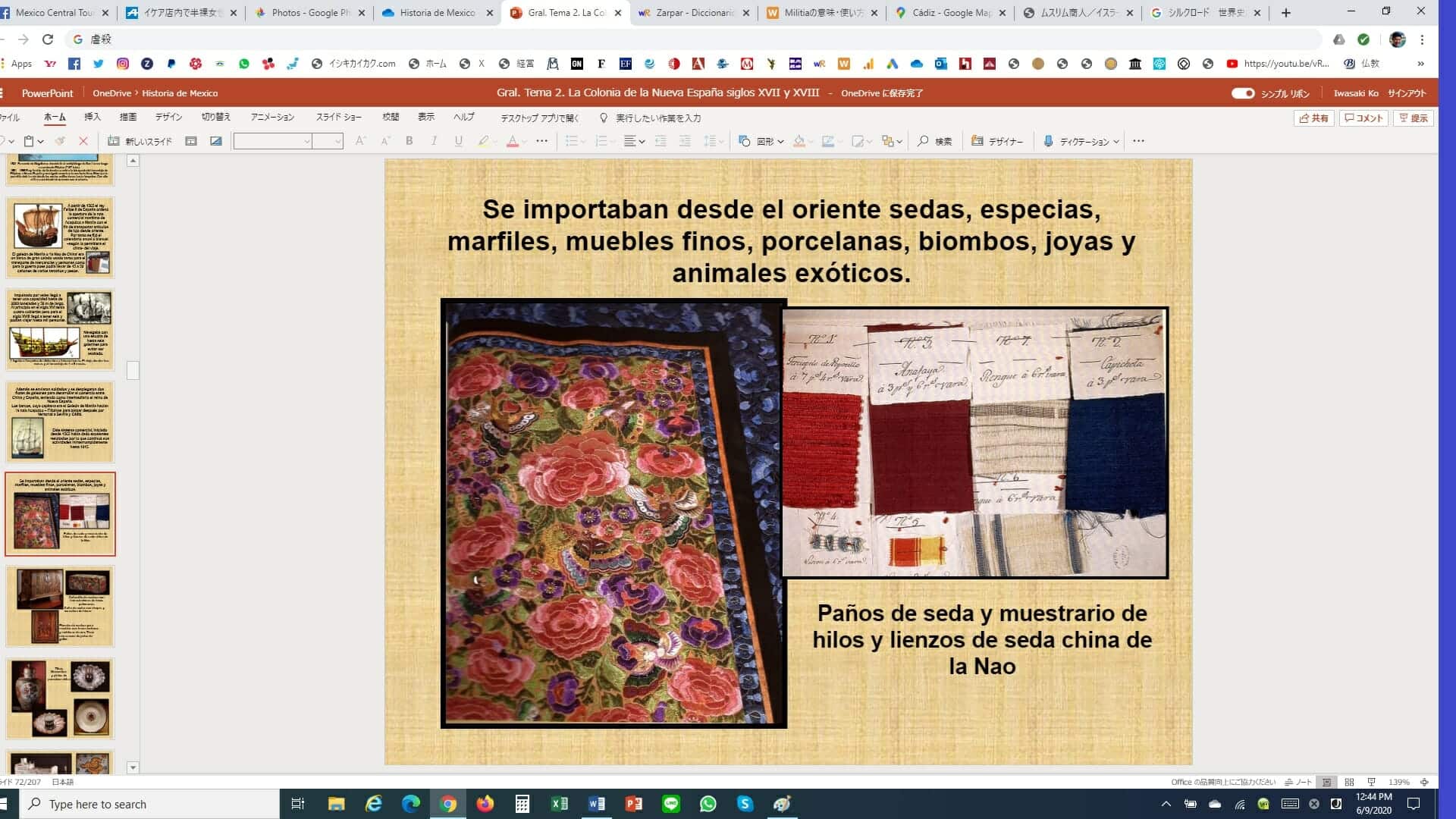The width and height of the screenshot is (1456, 819).
Task: Click the slide layout icon
Action: [191, 141]
